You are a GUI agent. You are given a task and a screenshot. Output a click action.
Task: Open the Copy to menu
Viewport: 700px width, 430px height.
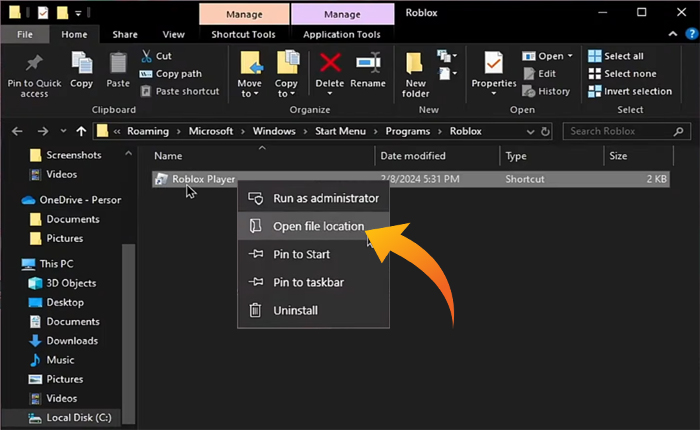coord(286,74)
